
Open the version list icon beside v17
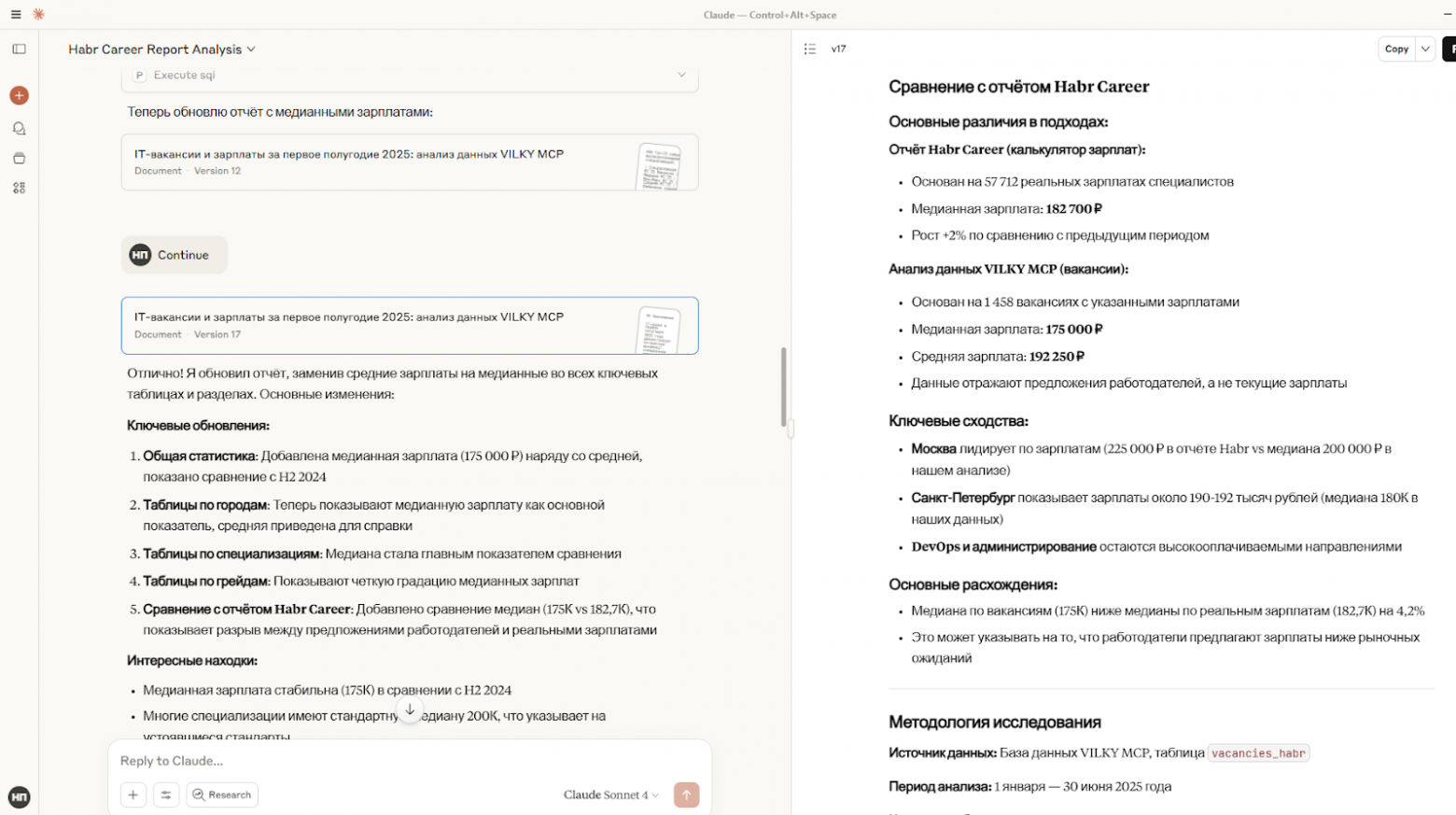[810, 49]
